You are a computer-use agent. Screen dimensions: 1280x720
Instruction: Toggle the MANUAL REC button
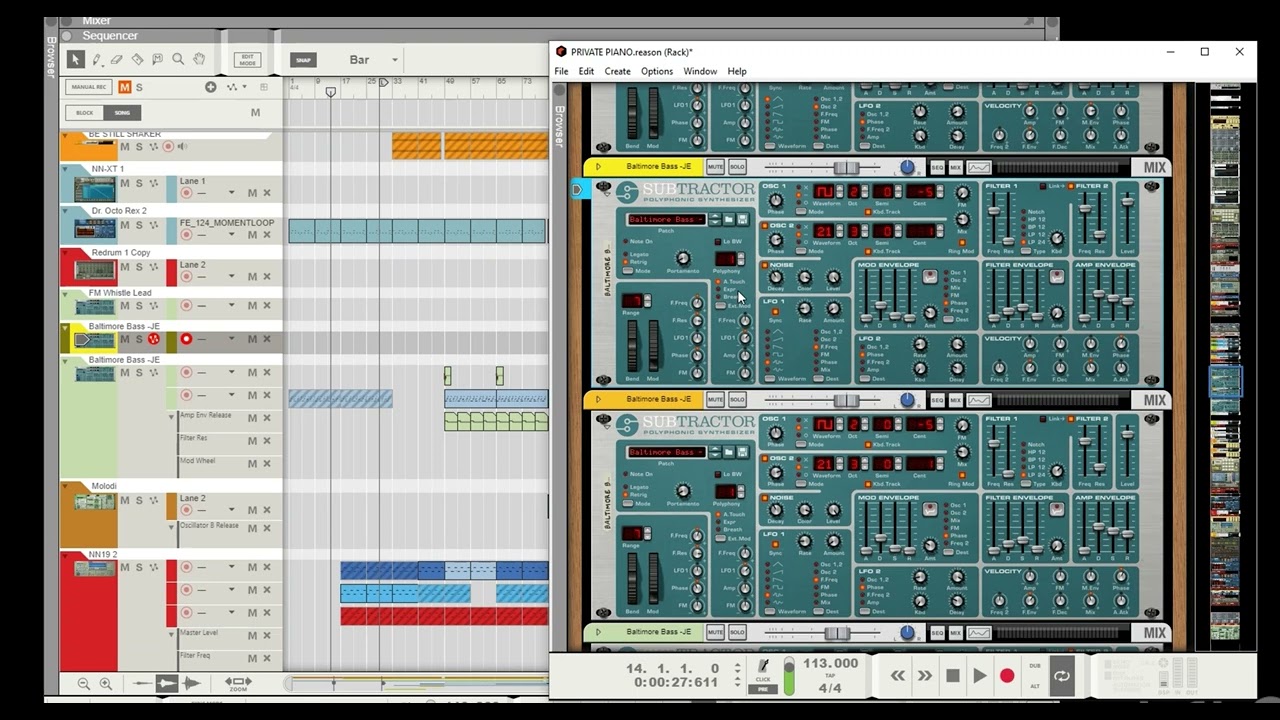89,87
